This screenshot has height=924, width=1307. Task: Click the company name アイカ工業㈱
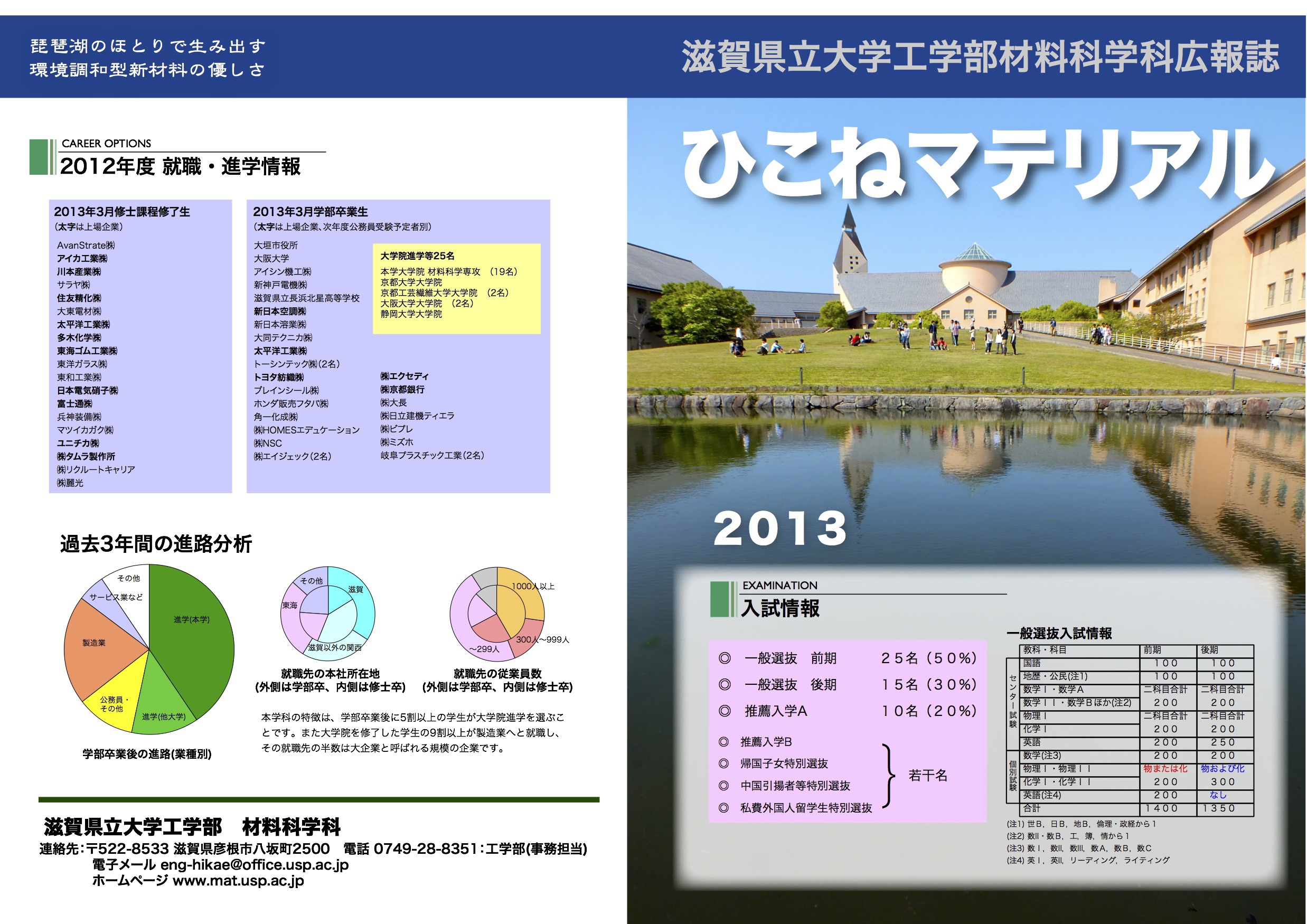pyautogui.click(x=82, y=259)
